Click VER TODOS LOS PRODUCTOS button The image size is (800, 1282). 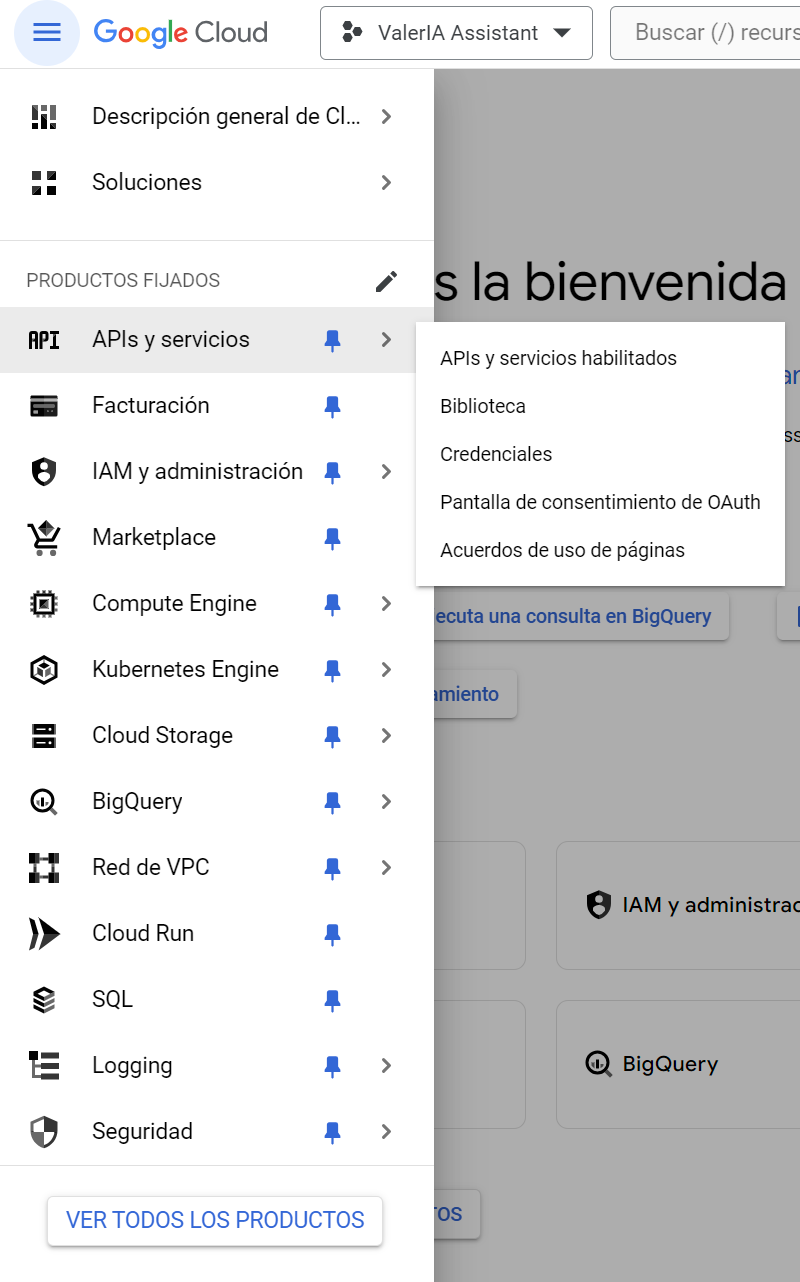[x=215, y=1221]
